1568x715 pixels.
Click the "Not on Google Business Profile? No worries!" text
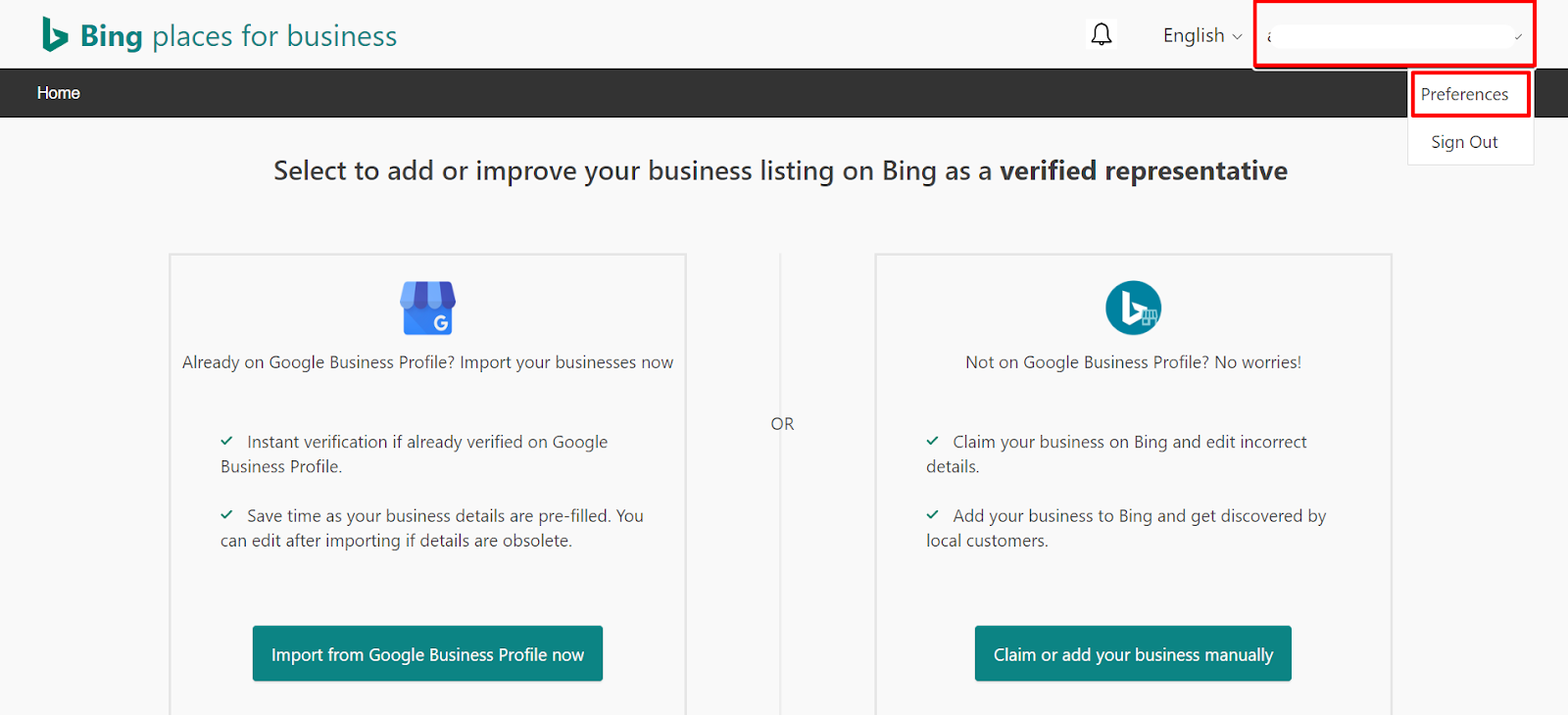[x=1133, y=362]
